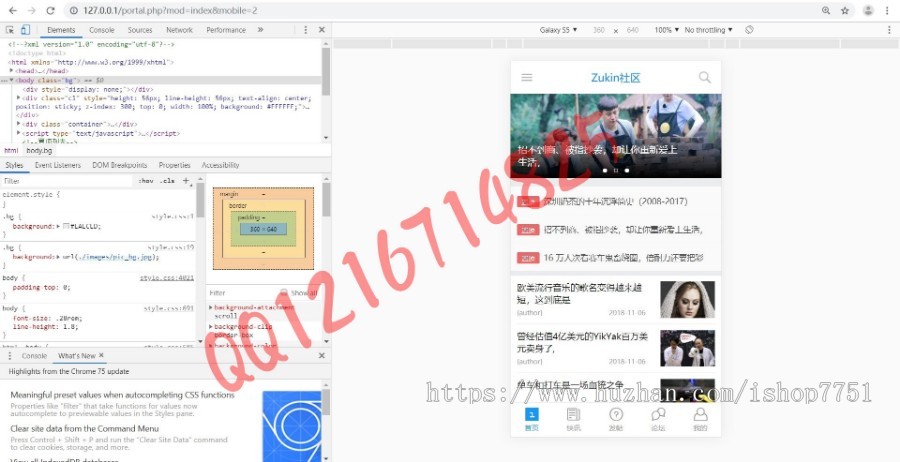The image size is (900, 462).
Task: Expand background-attachment computed property
Action: [211, 308]
